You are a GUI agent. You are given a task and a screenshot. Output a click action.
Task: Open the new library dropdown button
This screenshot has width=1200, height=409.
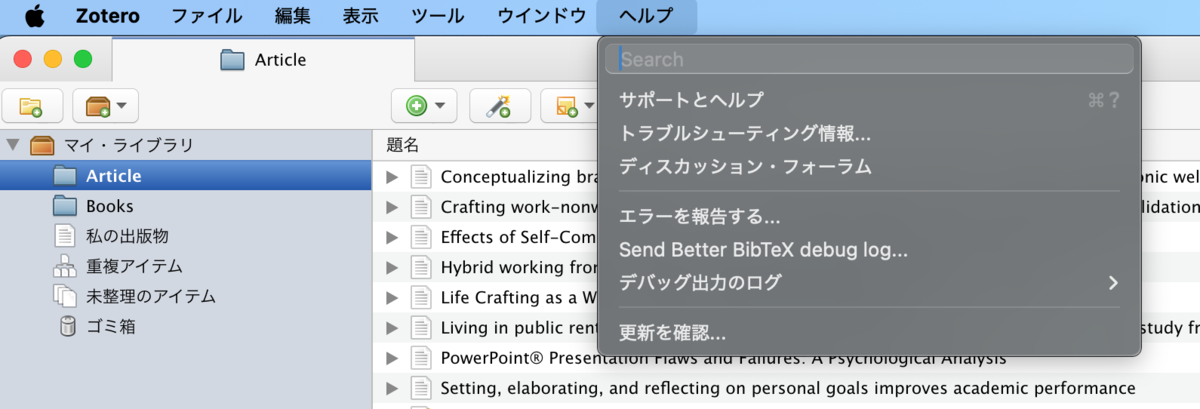[x=105, y=105]
